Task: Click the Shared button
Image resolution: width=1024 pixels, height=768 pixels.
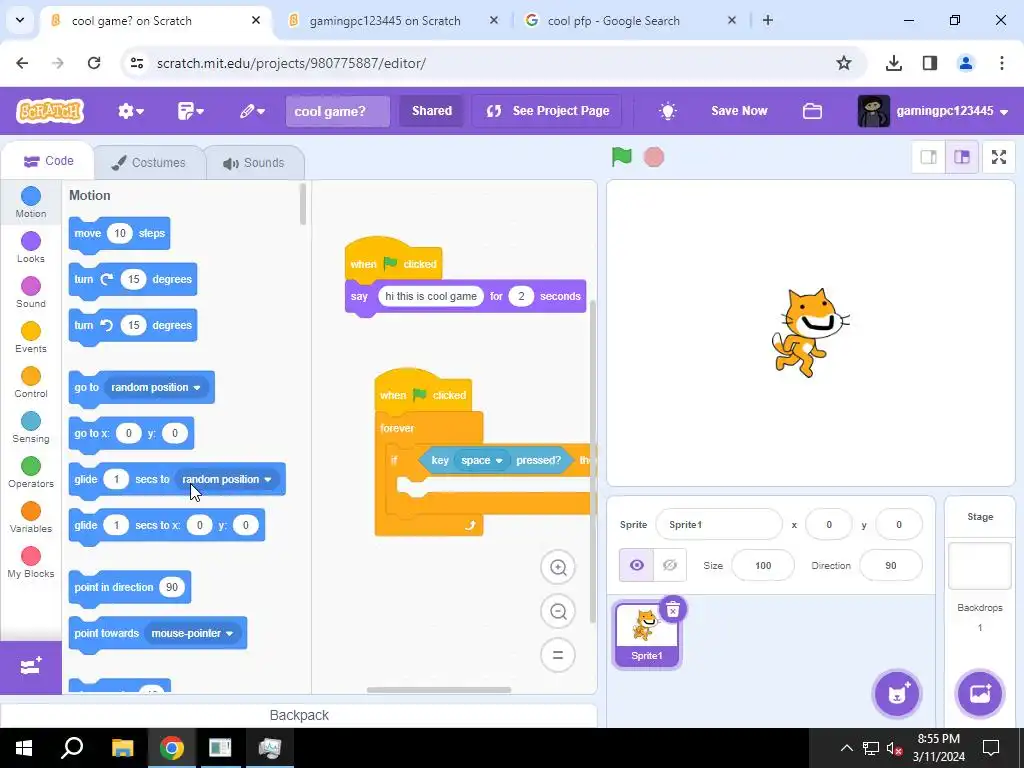Action: (x=432, y=110)
